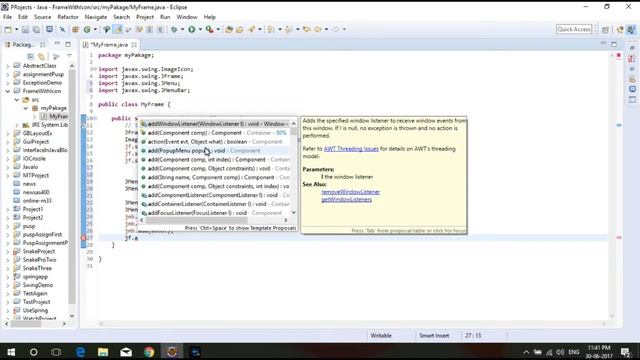Pick the addFocusListener proposal
The image size is (640, 360).
(x=215, y=213)
